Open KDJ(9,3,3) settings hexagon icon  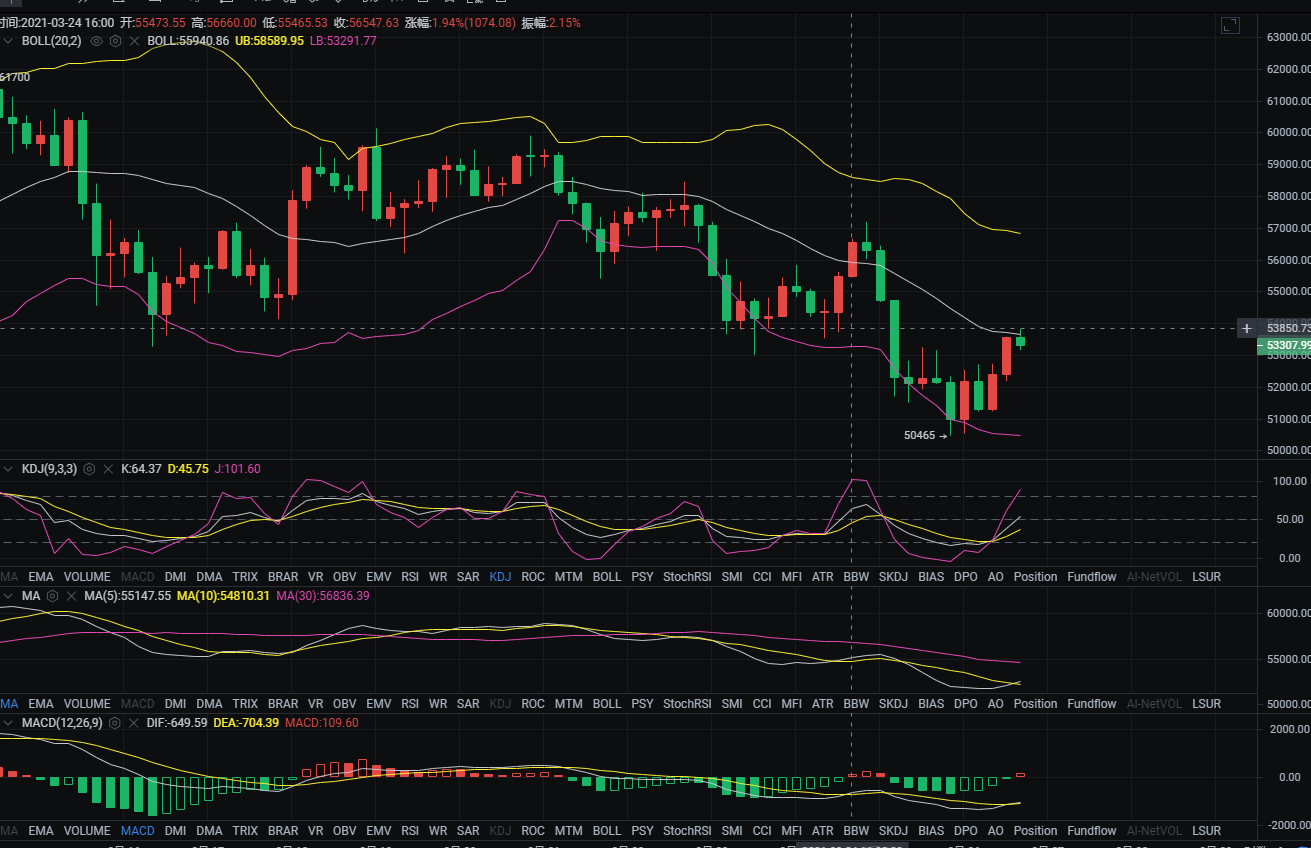[89, 469]
